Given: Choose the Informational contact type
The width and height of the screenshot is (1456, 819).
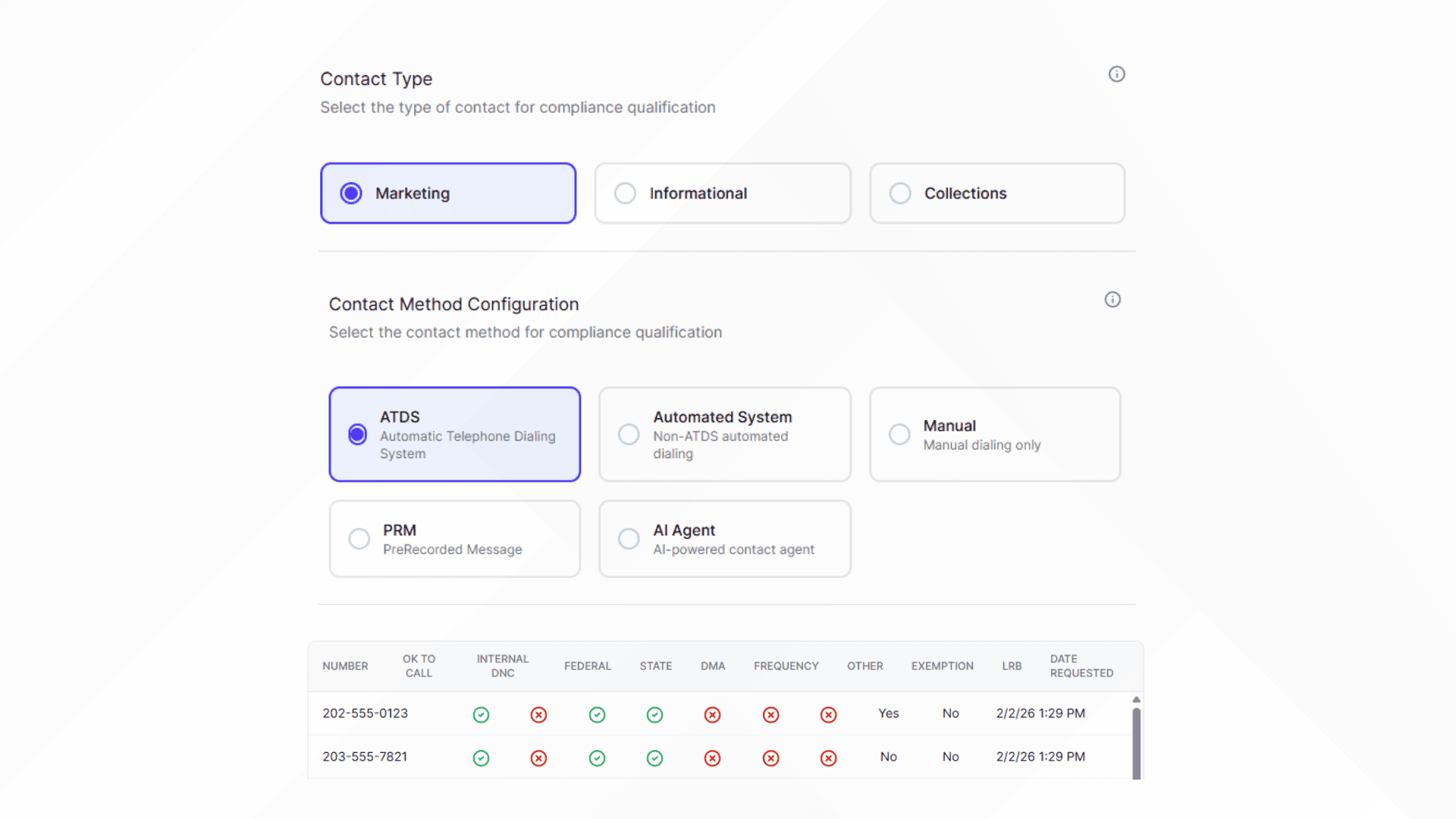Looking at the screenshot, I should (722, 193).
